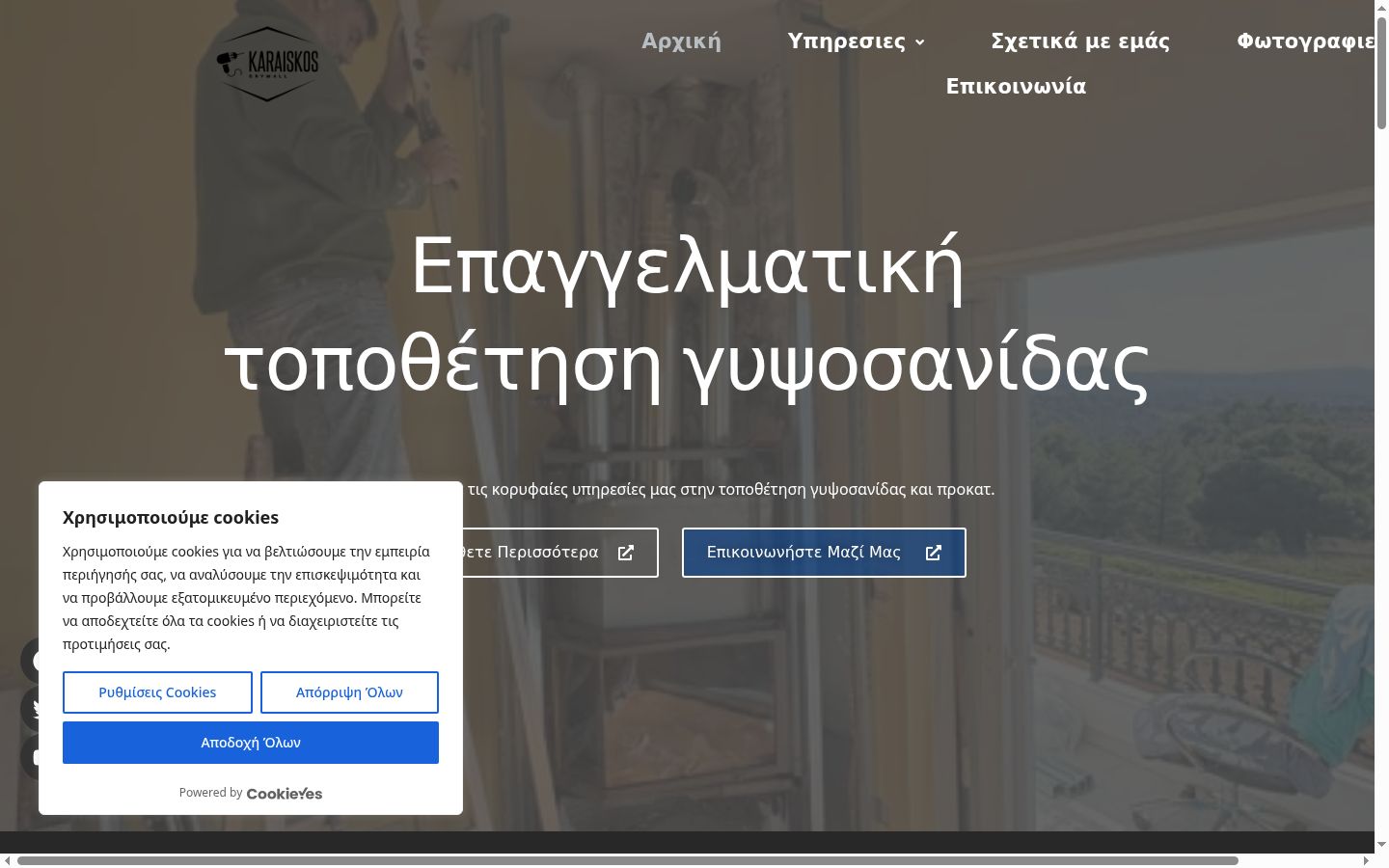Select the Φωτογραφιες nav item
Image resolution: width=1389 pixels, height=868 pixels.
tap(1305, 41)
